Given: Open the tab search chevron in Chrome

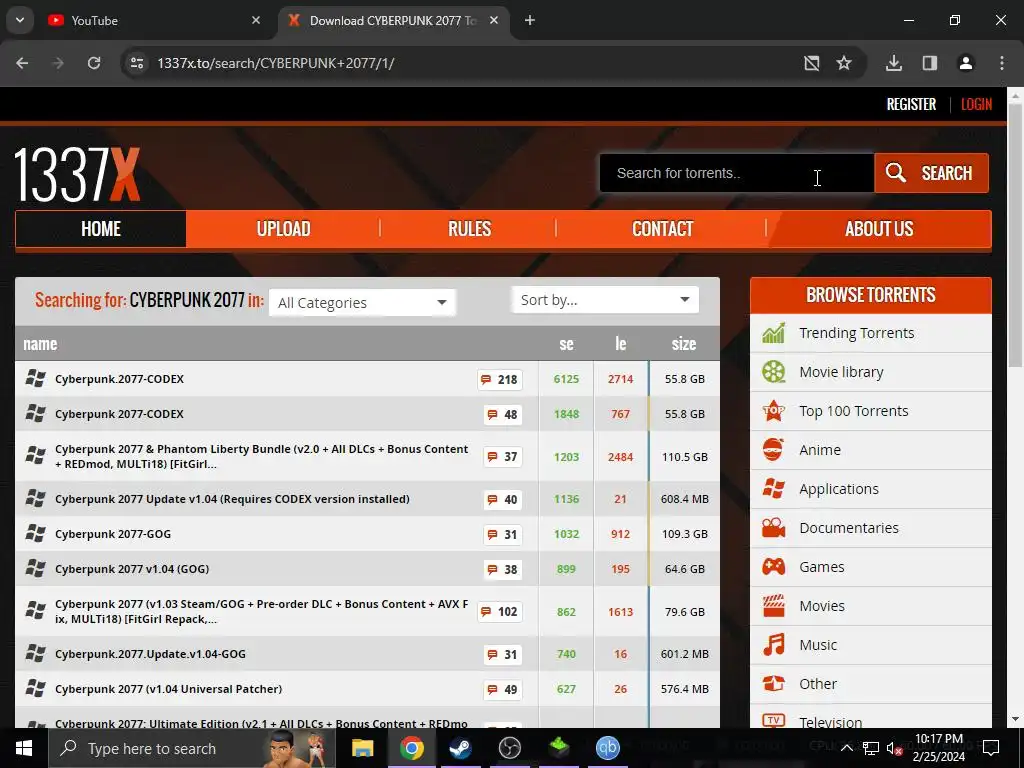Looking at the screenshot, I should 20,20.
